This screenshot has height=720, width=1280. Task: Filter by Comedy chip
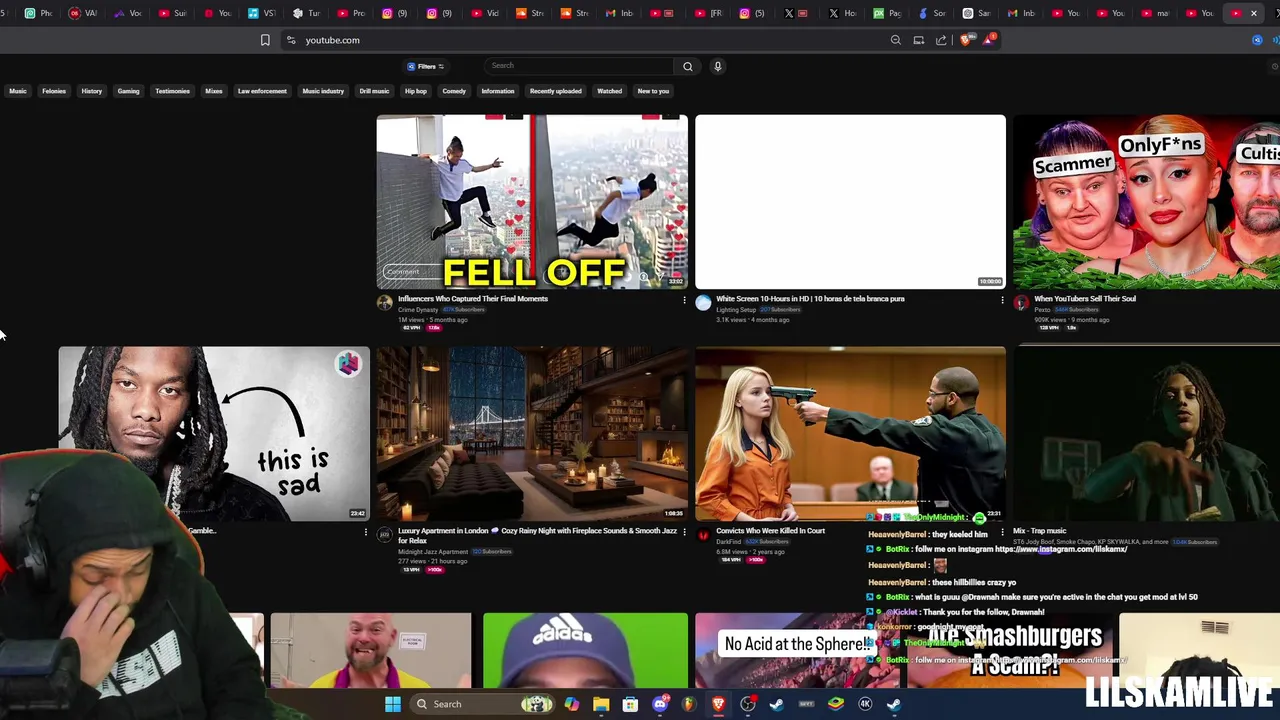(454, 91)
